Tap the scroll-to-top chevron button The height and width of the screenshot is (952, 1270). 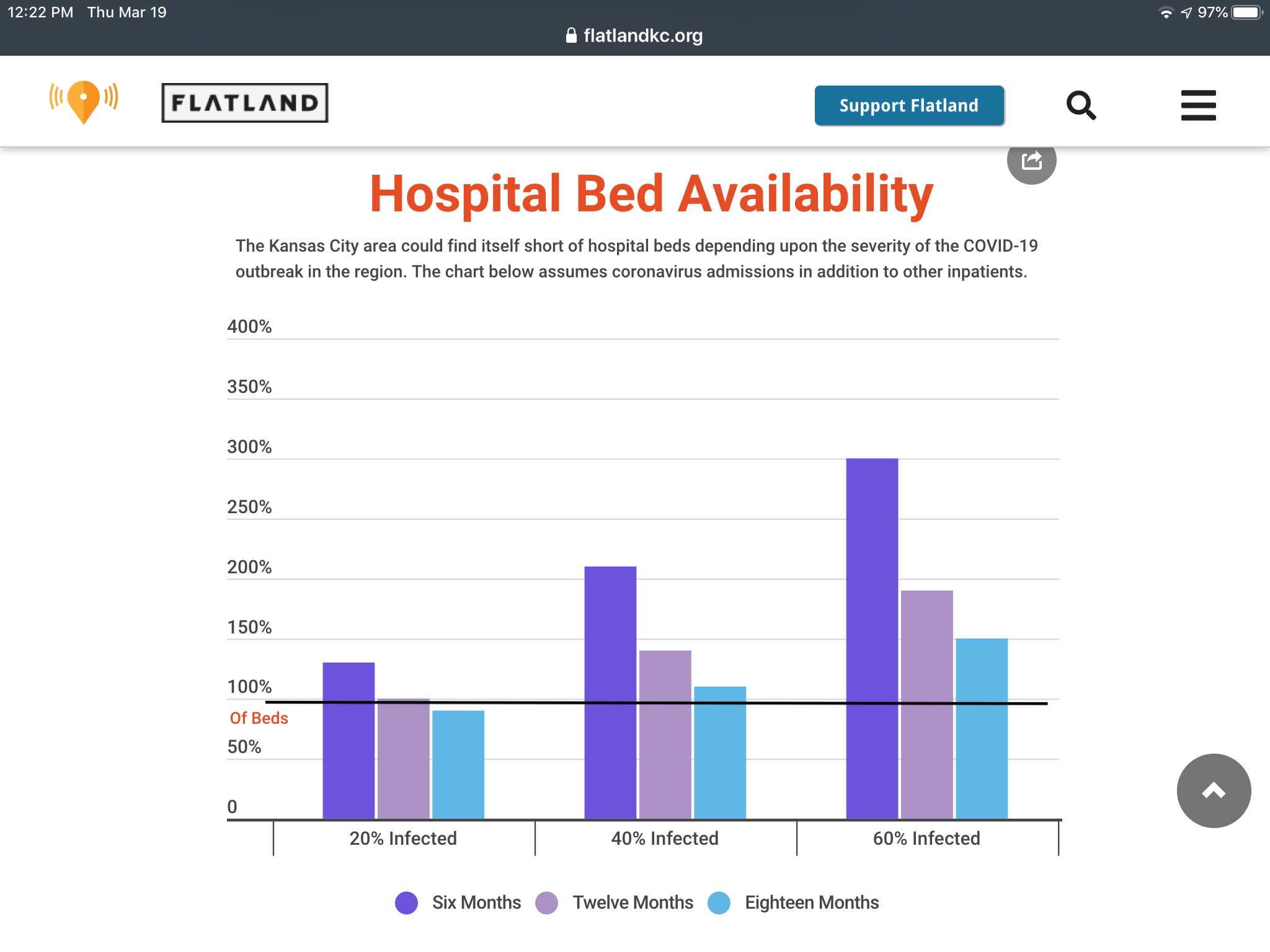[x=1214, y=790]
